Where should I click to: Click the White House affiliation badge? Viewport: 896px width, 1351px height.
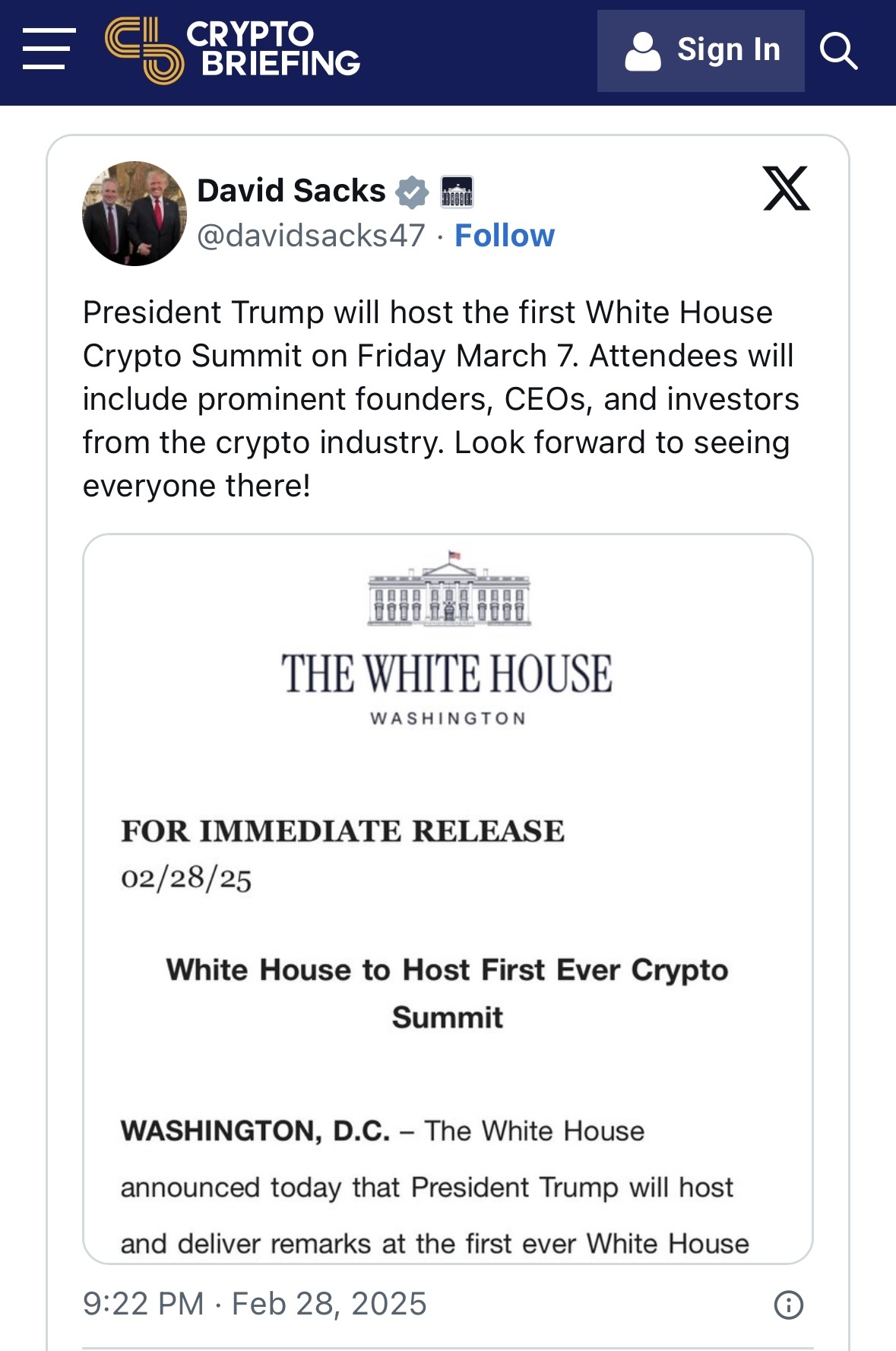457,192
